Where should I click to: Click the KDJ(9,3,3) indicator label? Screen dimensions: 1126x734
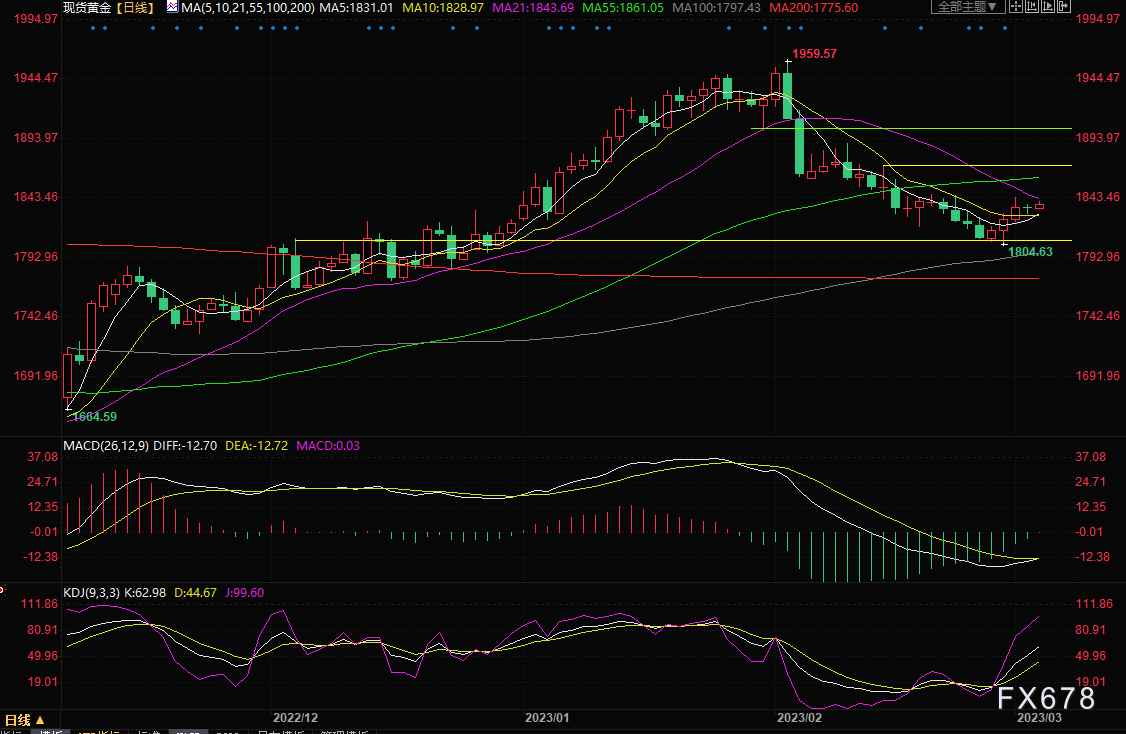[92, 593]
